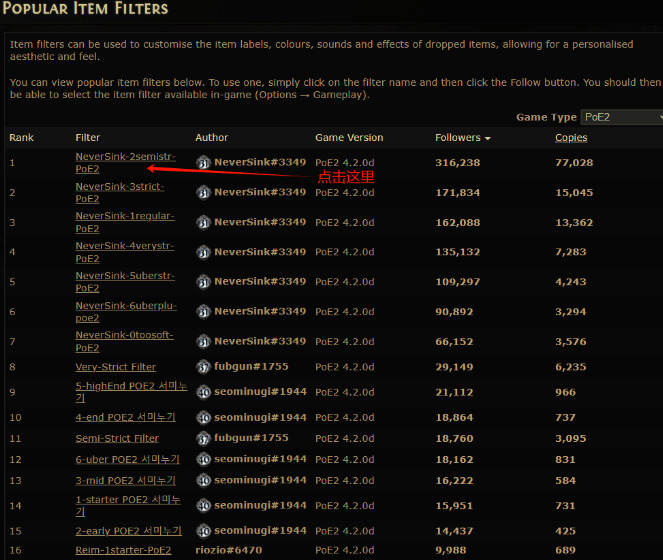Click author seominugi#1944 in rank 9 row
This screenshot has width=663, height=560.
tap(260, 392)
